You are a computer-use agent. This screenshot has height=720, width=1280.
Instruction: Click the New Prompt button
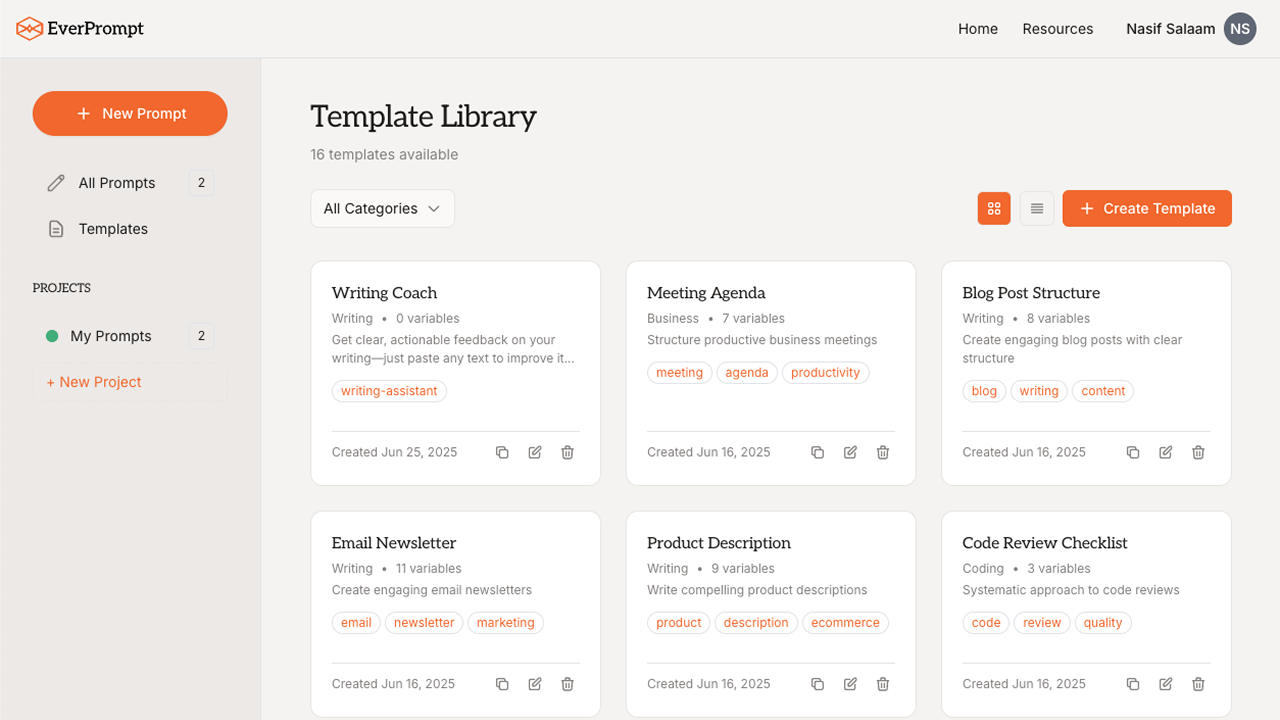129,113
